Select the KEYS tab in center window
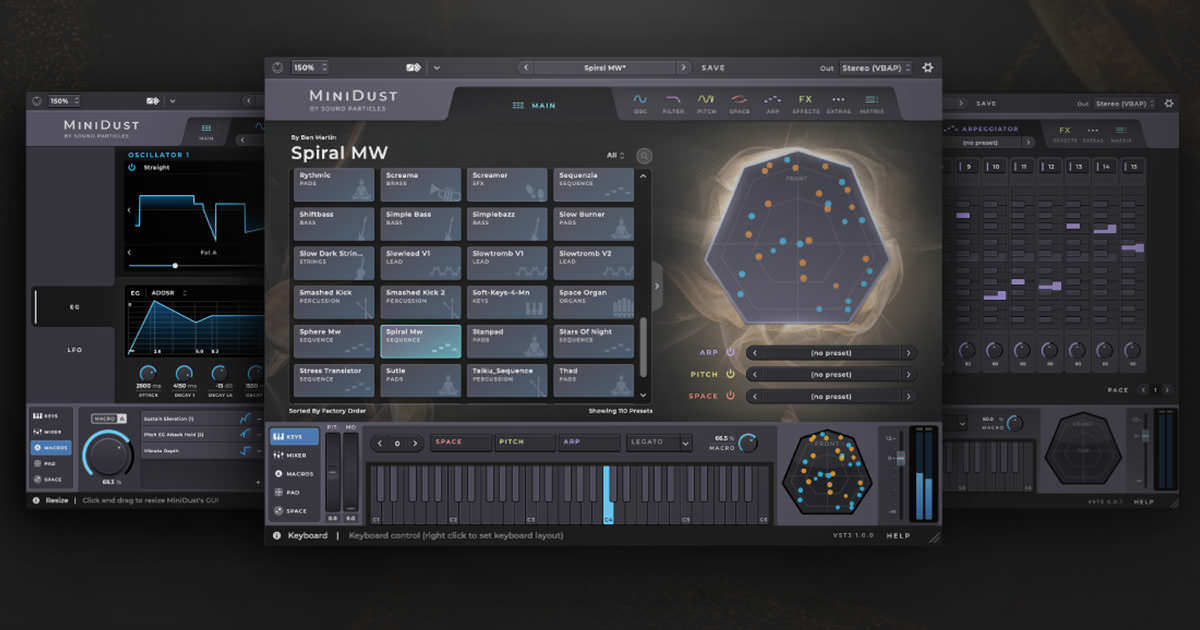This screenshot has width=1200, height=630. (x=295, y=437)
